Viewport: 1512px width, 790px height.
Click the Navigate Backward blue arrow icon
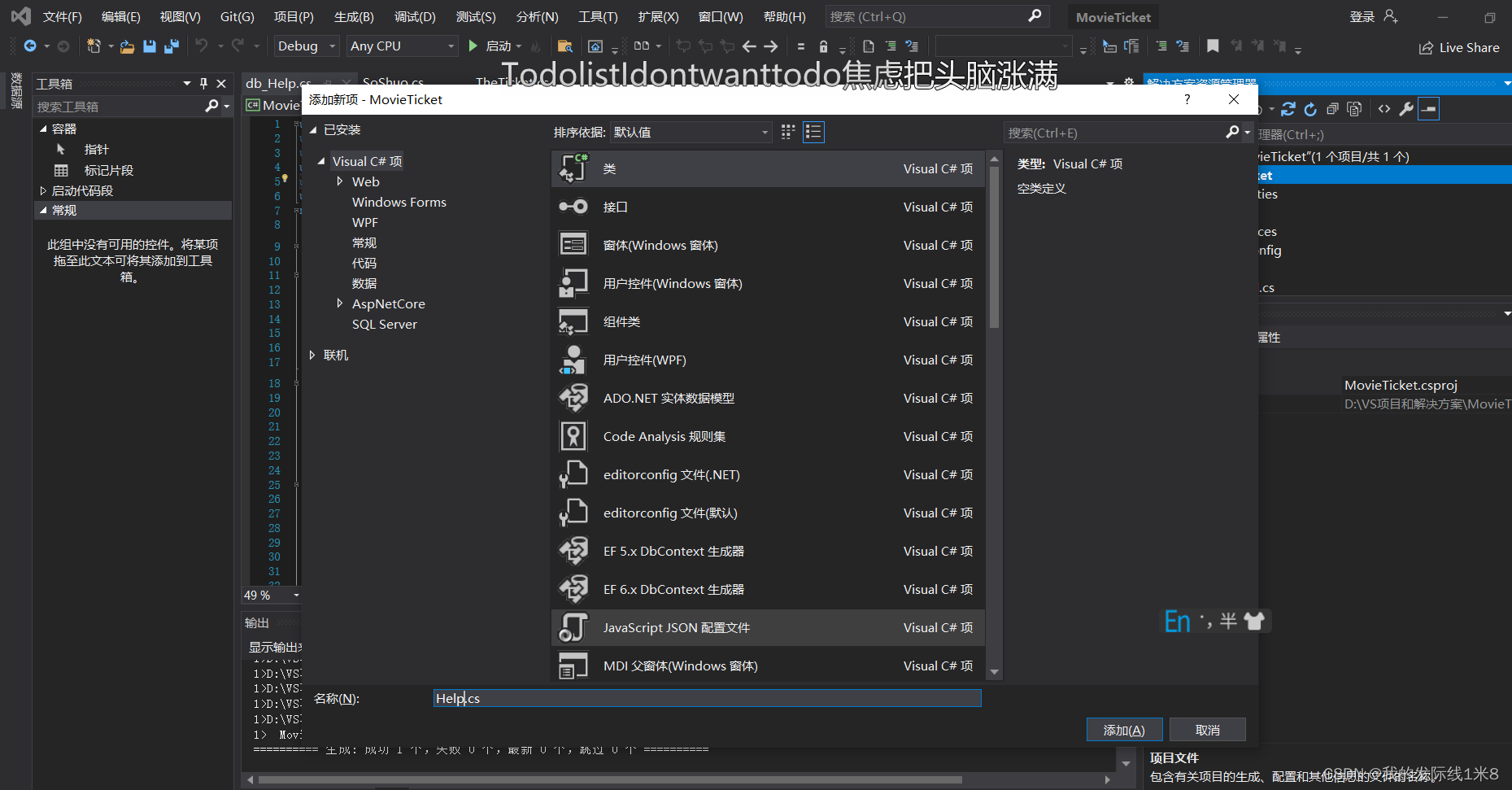tap(30, 46)
